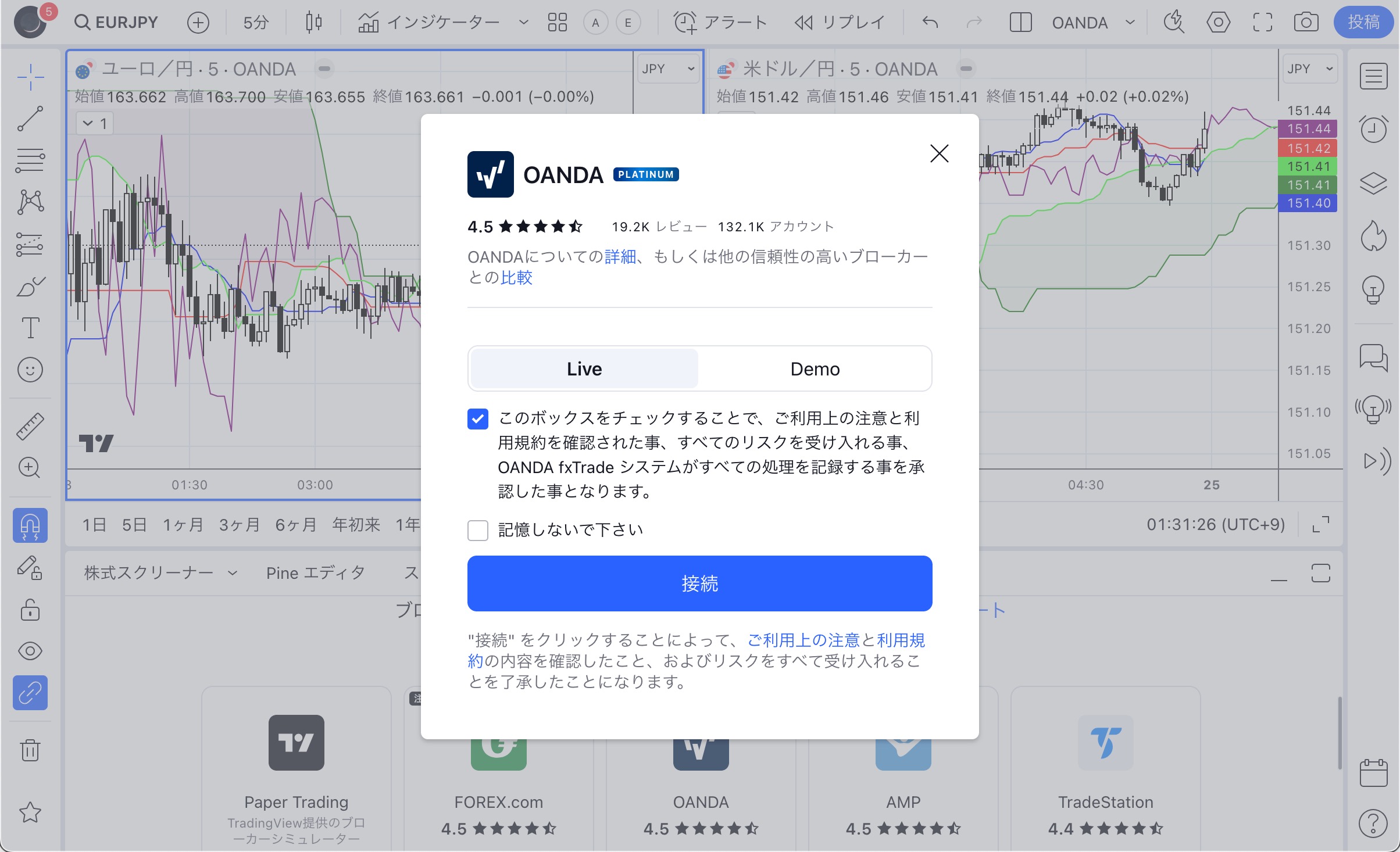Check the 記憶しないで下さい checkbox
The width and height of the screenshot is (1400, 852).
[x=478, y=530]
